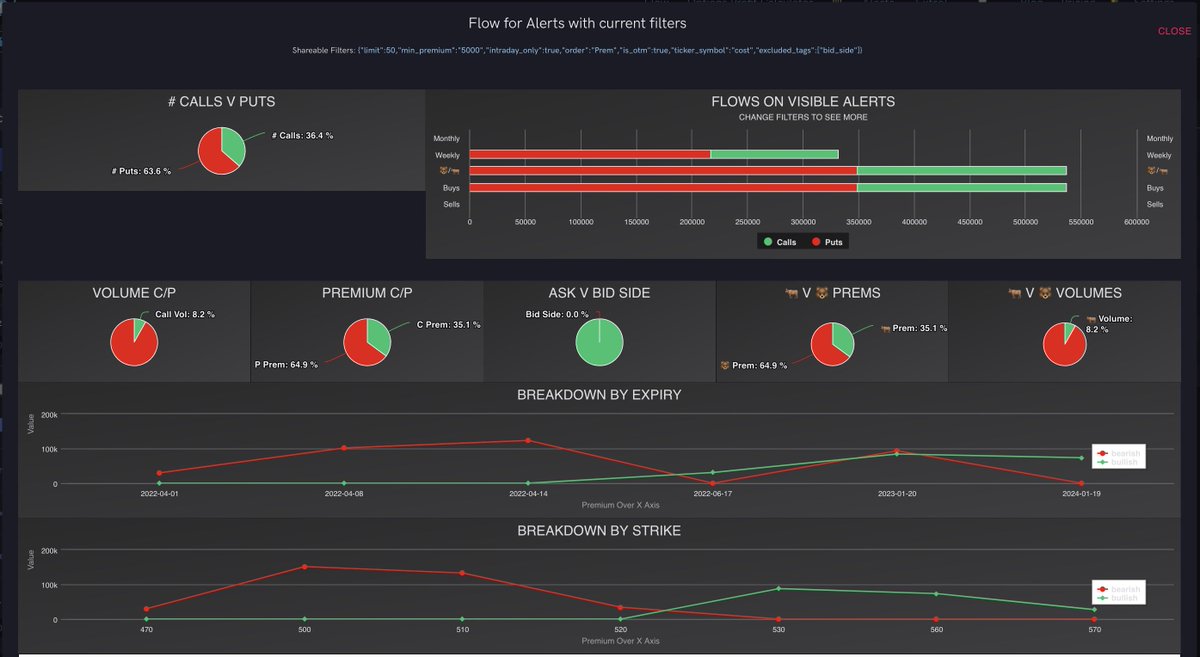The height and width of the screenshot is (657, 1200).
Task: Click the 'Call Vol: 8.2 %' label
Action: [184, 314]
